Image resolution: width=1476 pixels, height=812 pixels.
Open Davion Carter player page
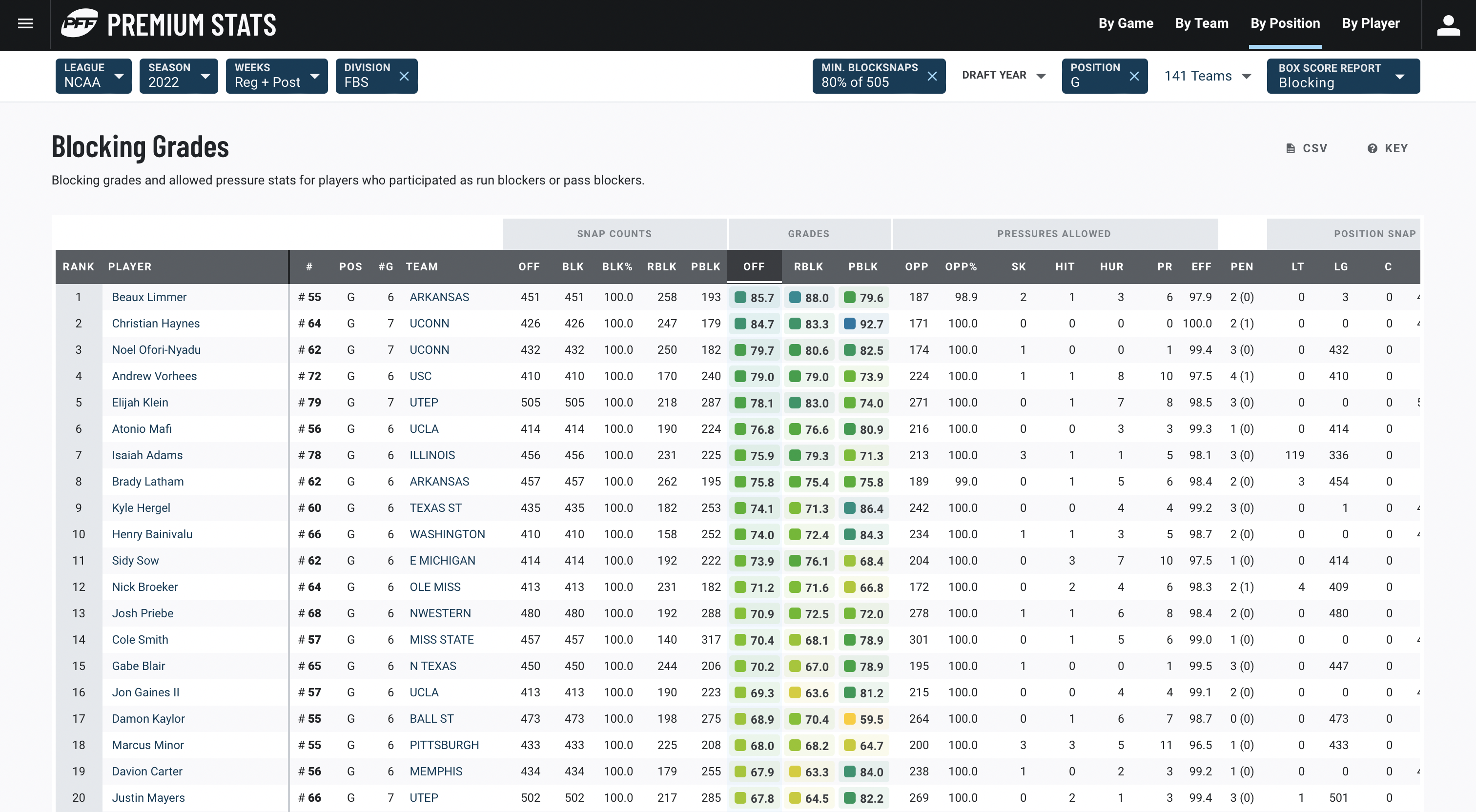pos(147,771)
